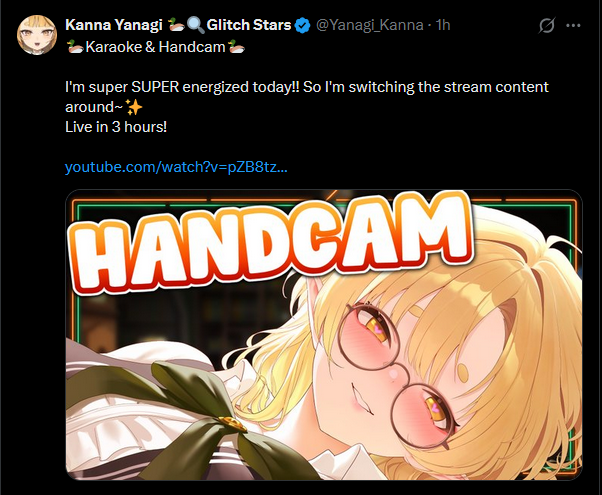Click the blue verified badge
The height and width of the screenshot is (495, 602).
pyautogui.click(x=303, y=25)
